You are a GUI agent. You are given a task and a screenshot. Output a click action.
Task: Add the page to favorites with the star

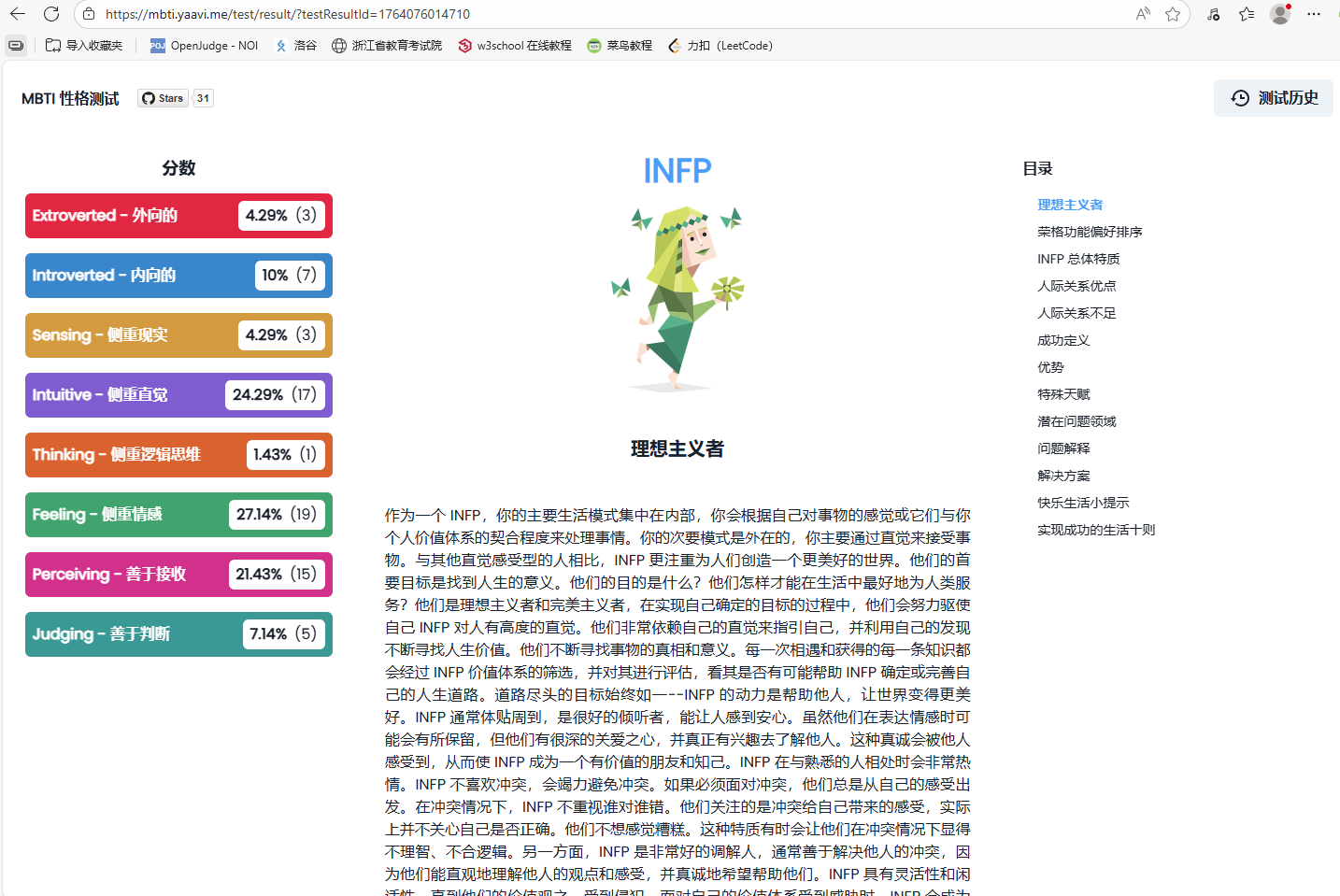pos(1174,14)
